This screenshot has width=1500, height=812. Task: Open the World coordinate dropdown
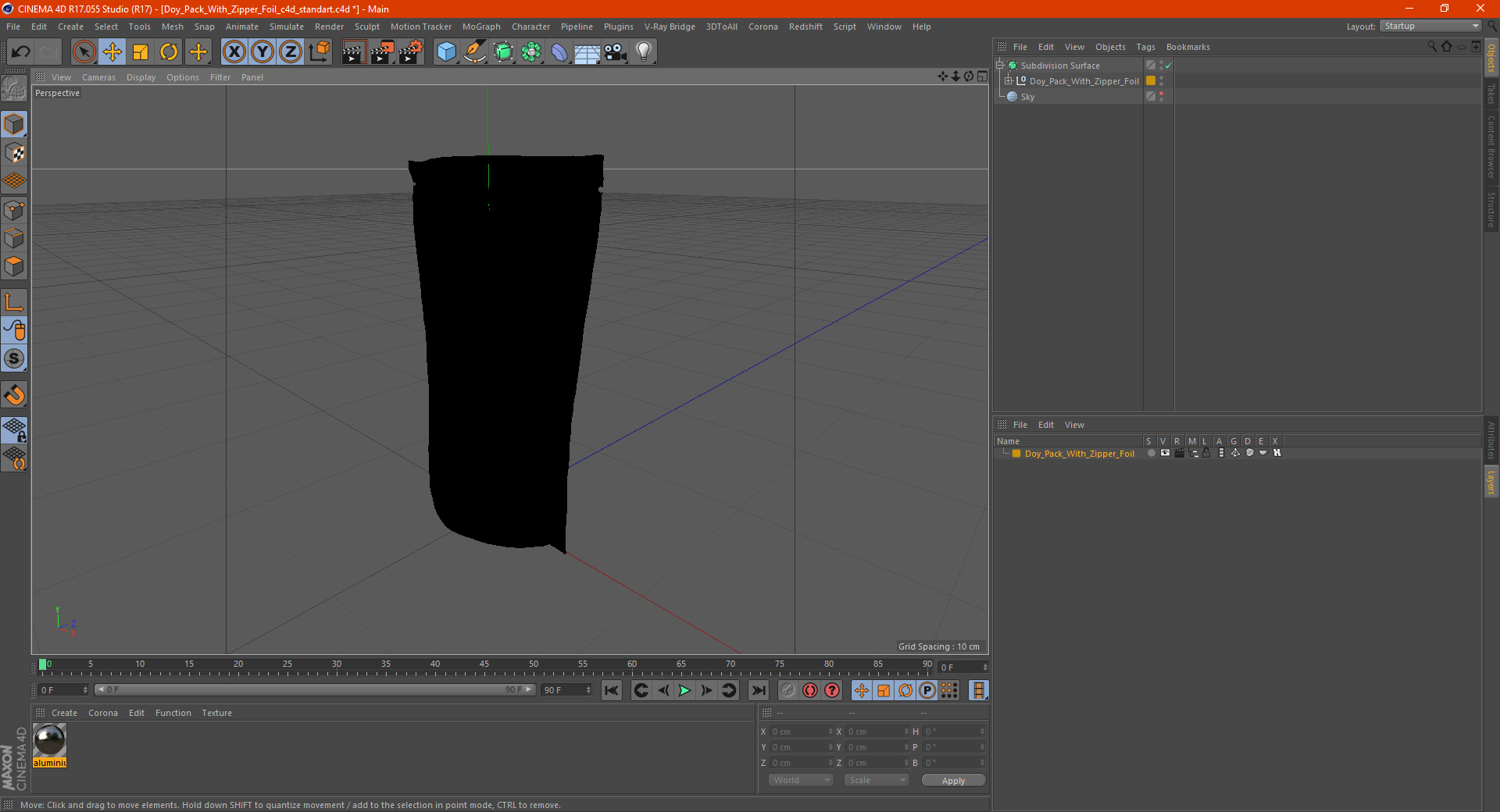(x=800, y=780)
